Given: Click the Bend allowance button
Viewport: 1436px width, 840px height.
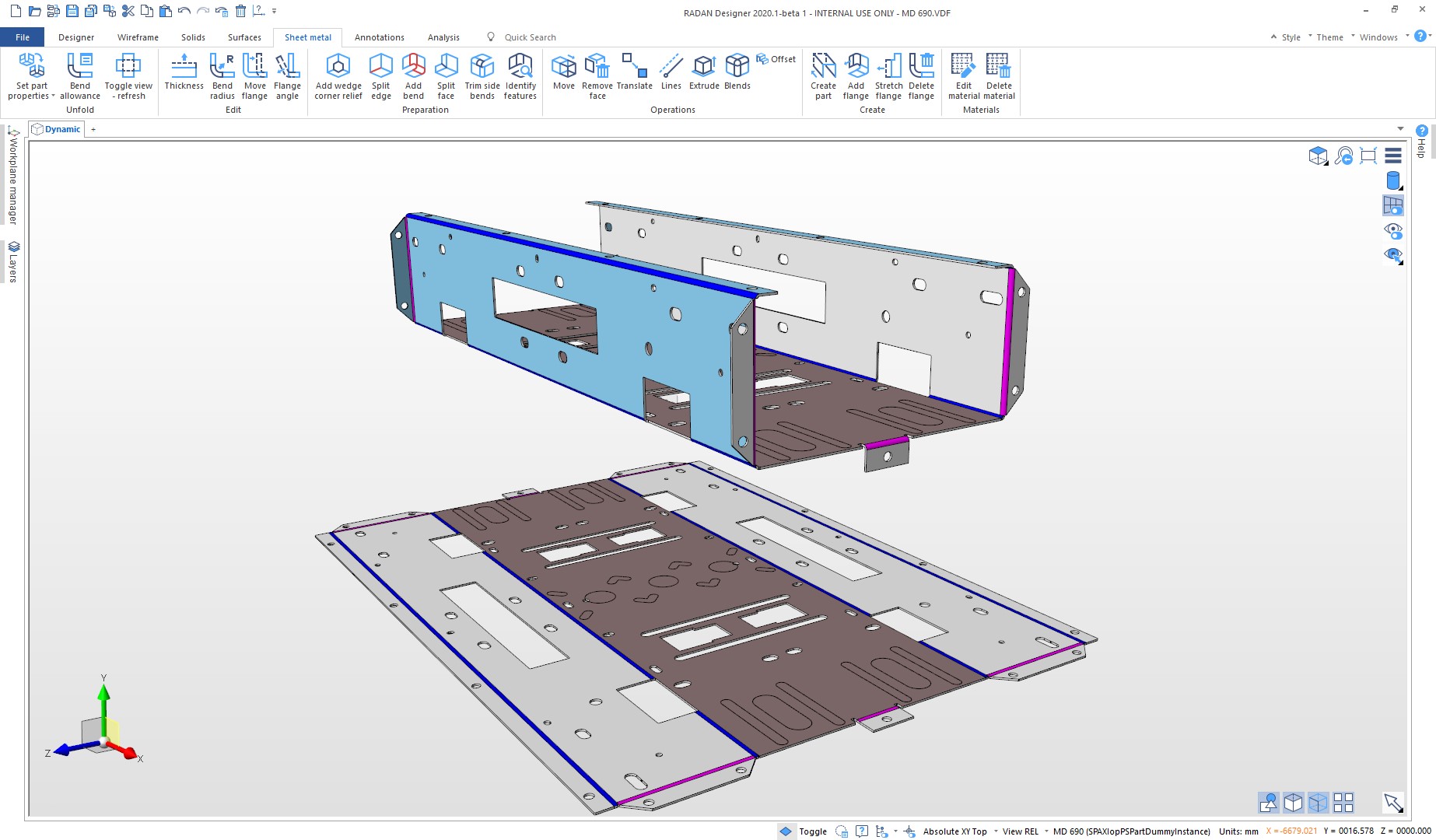Looking at the screenshot, I should pyautogui.click(x=79, y=75).
